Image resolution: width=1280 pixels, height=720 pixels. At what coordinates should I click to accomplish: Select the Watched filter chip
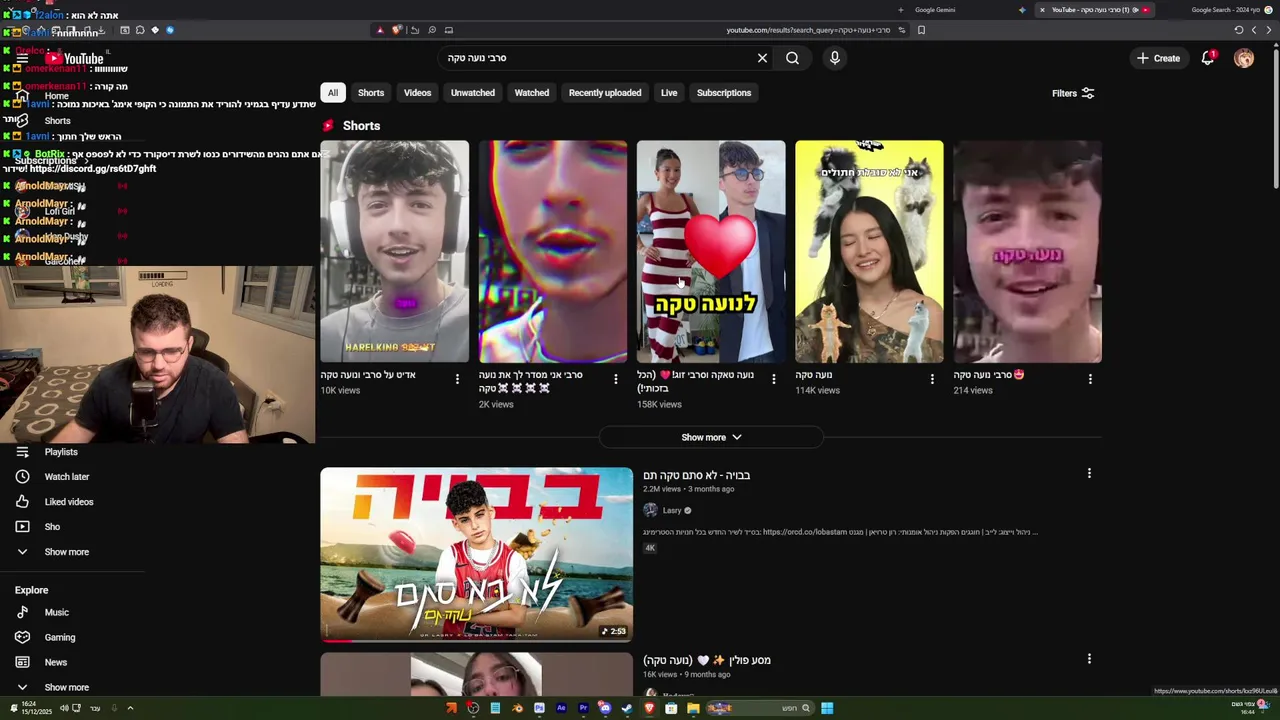pos(532,93)
